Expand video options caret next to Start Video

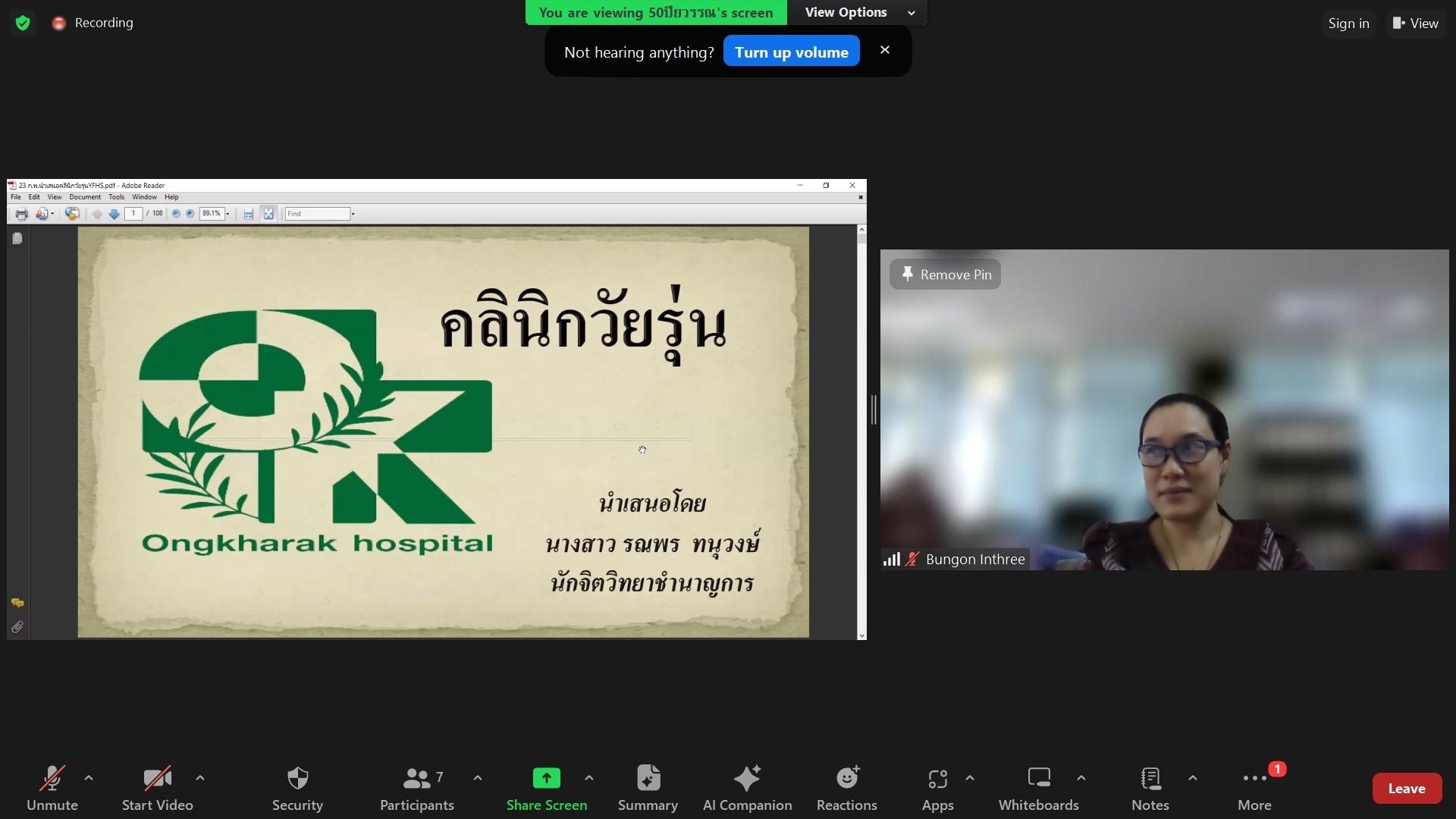(200, 778)
